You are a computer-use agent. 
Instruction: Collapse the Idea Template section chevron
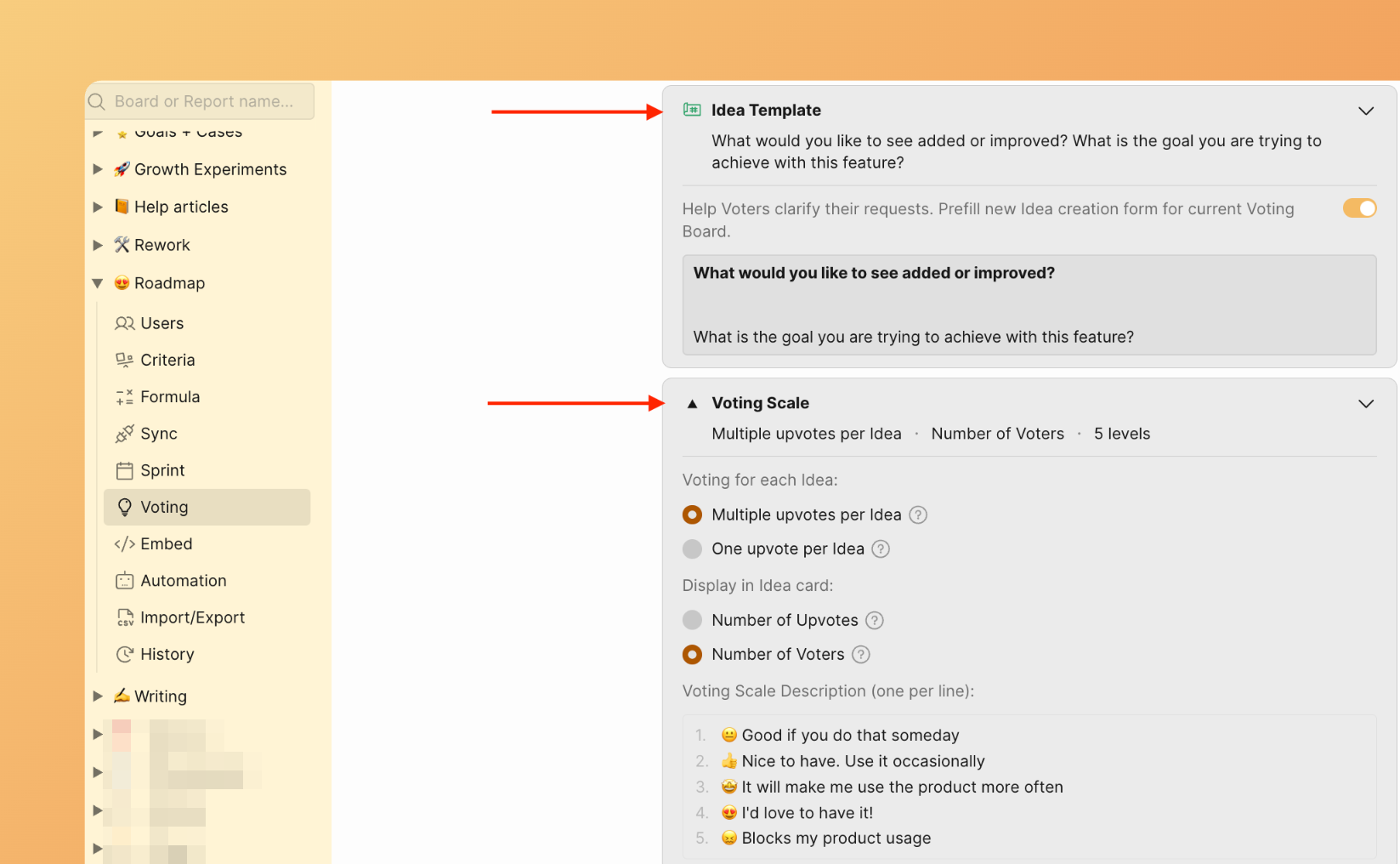coord(1366,111)
